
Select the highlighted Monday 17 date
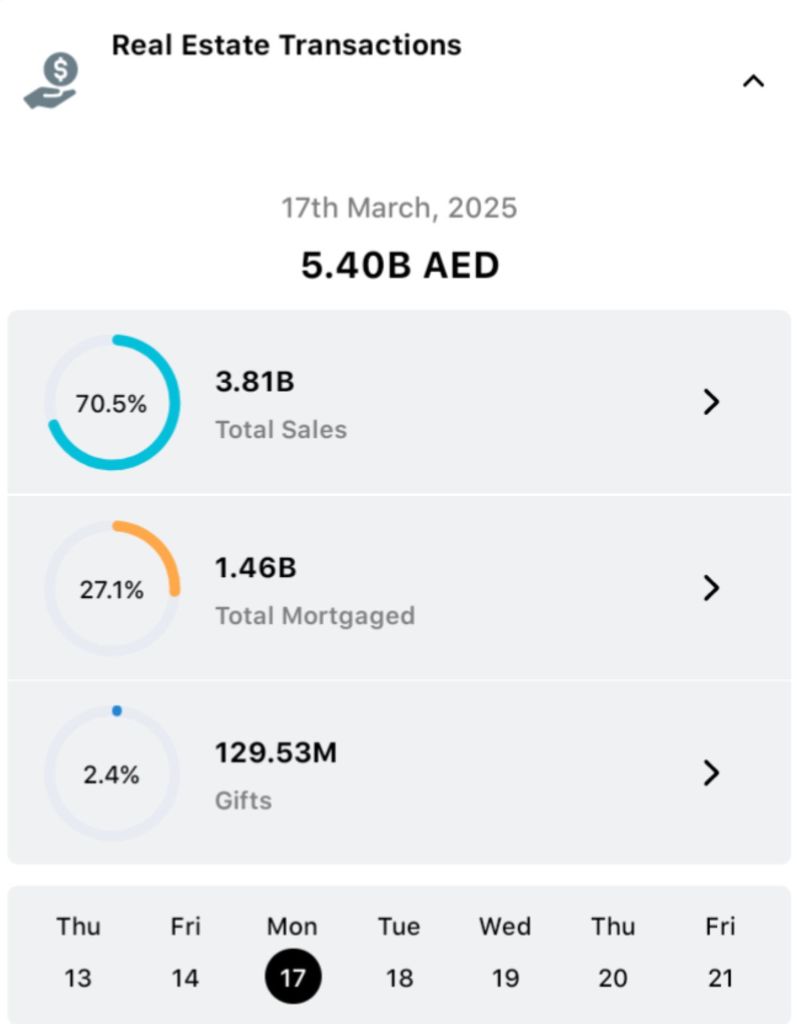coord(292,976)
